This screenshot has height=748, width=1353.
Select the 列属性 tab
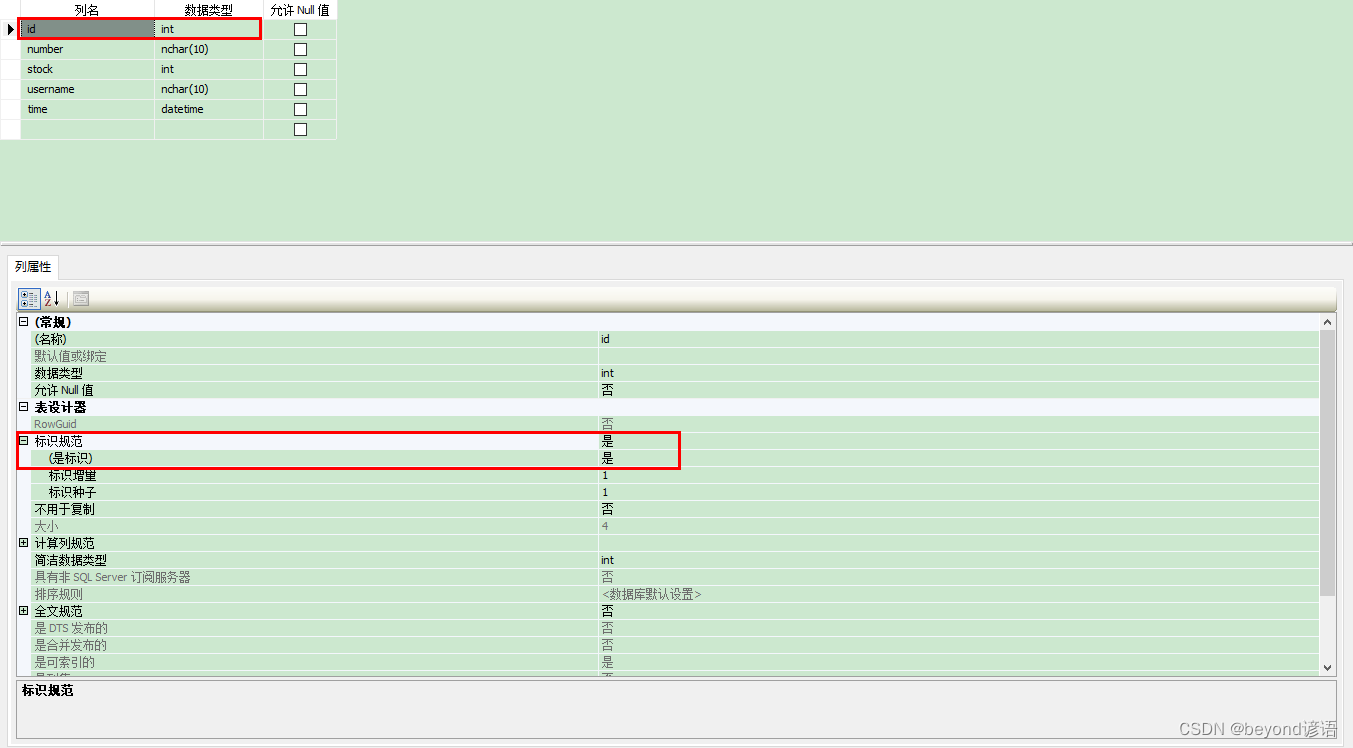pos(33,267)
